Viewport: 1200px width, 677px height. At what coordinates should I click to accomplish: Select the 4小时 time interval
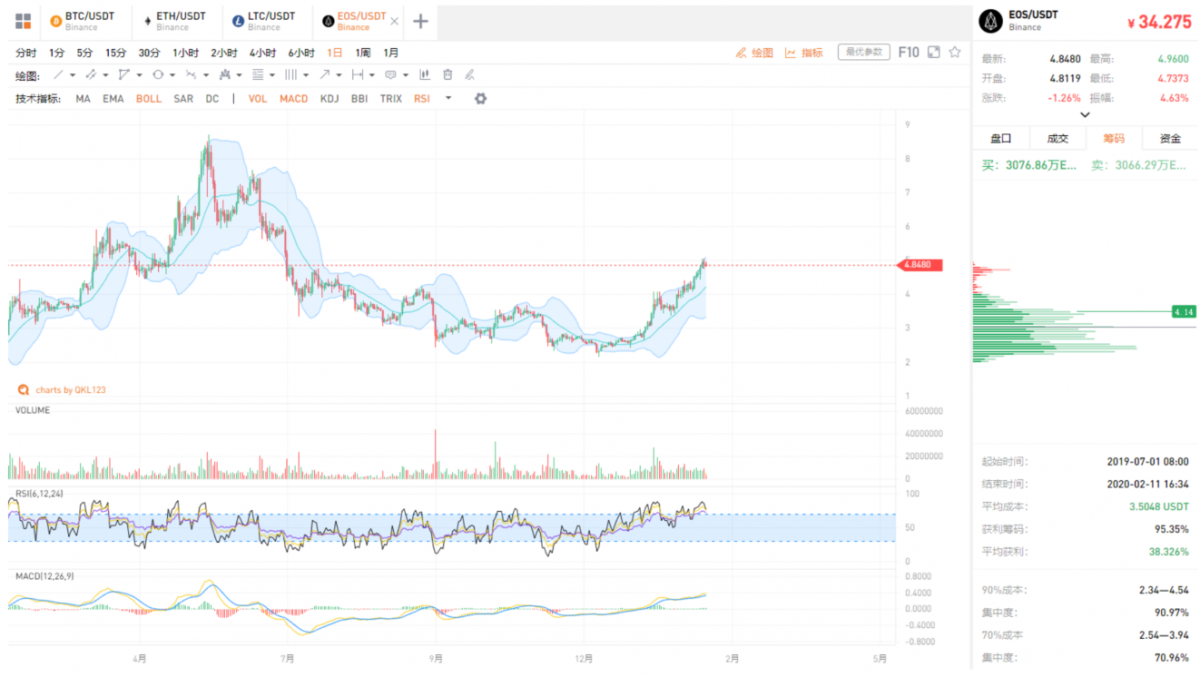pyautogui.click(x=263, y=52)
